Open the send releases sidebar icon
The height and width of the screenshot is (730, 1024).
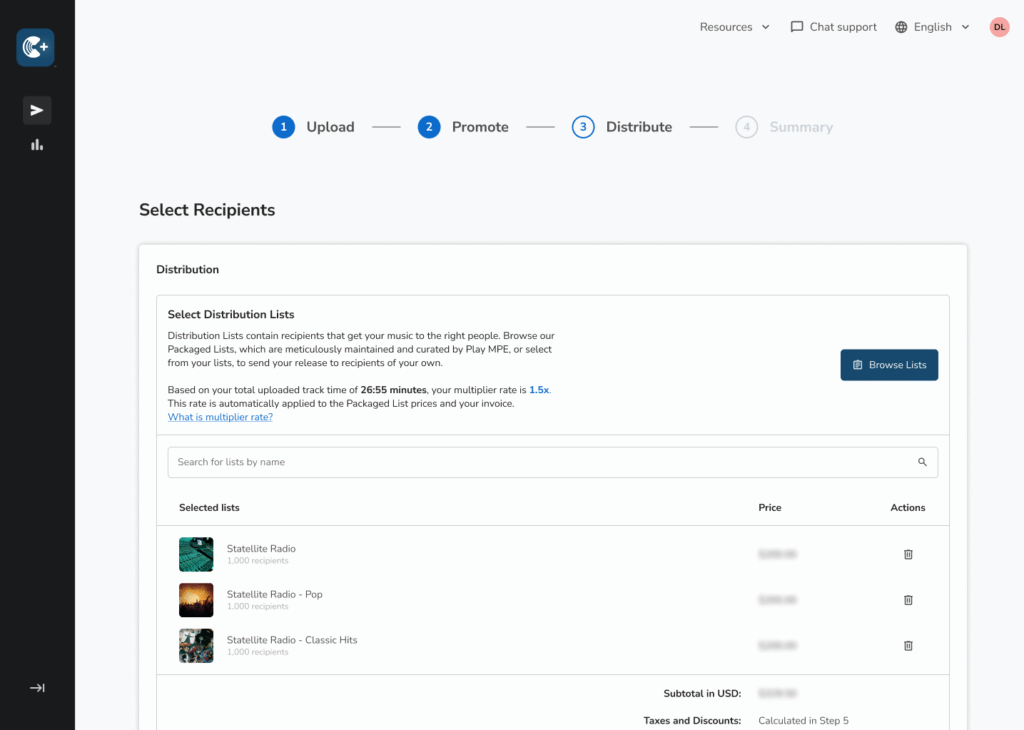37,110
